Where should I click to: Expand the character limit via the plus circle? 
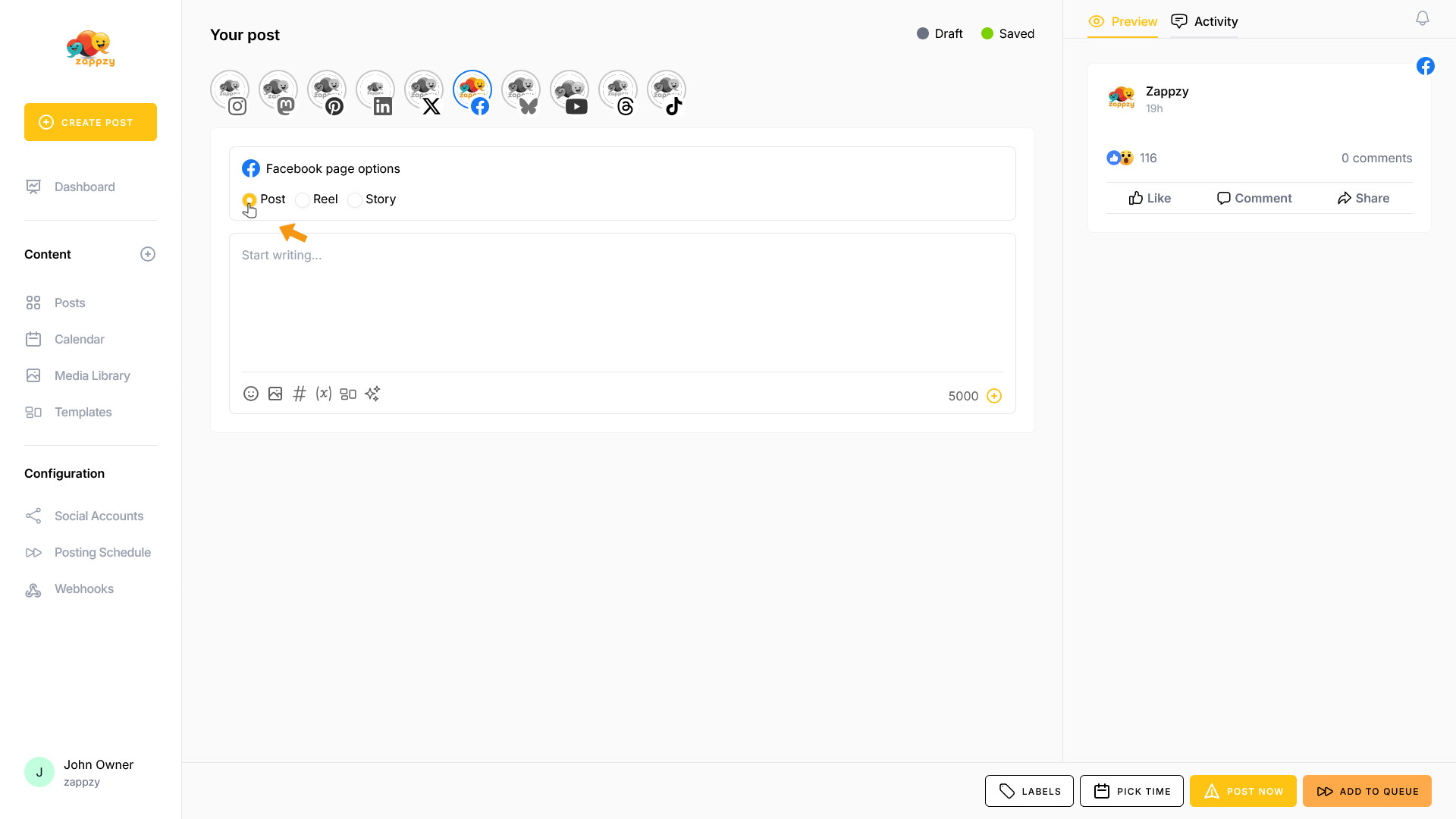pyautogui.click(x=994, y=396)
